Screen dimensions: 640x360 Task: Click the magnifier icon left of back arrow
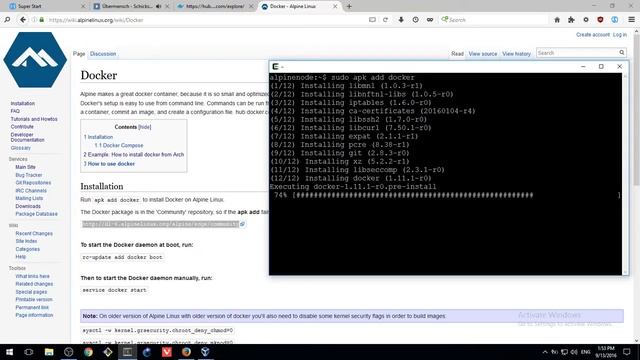(x=7, y=20)
